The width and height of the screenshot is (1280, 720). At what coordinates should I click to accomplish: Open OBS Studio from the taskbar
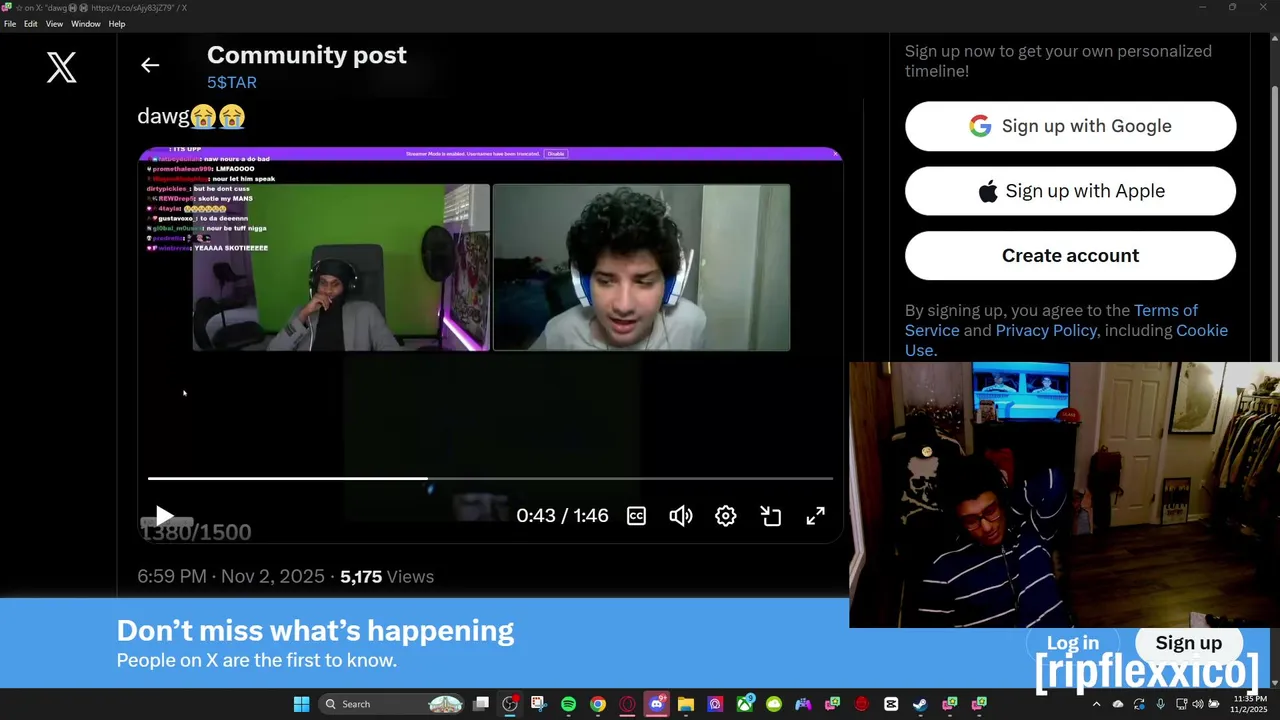point(510,704)
